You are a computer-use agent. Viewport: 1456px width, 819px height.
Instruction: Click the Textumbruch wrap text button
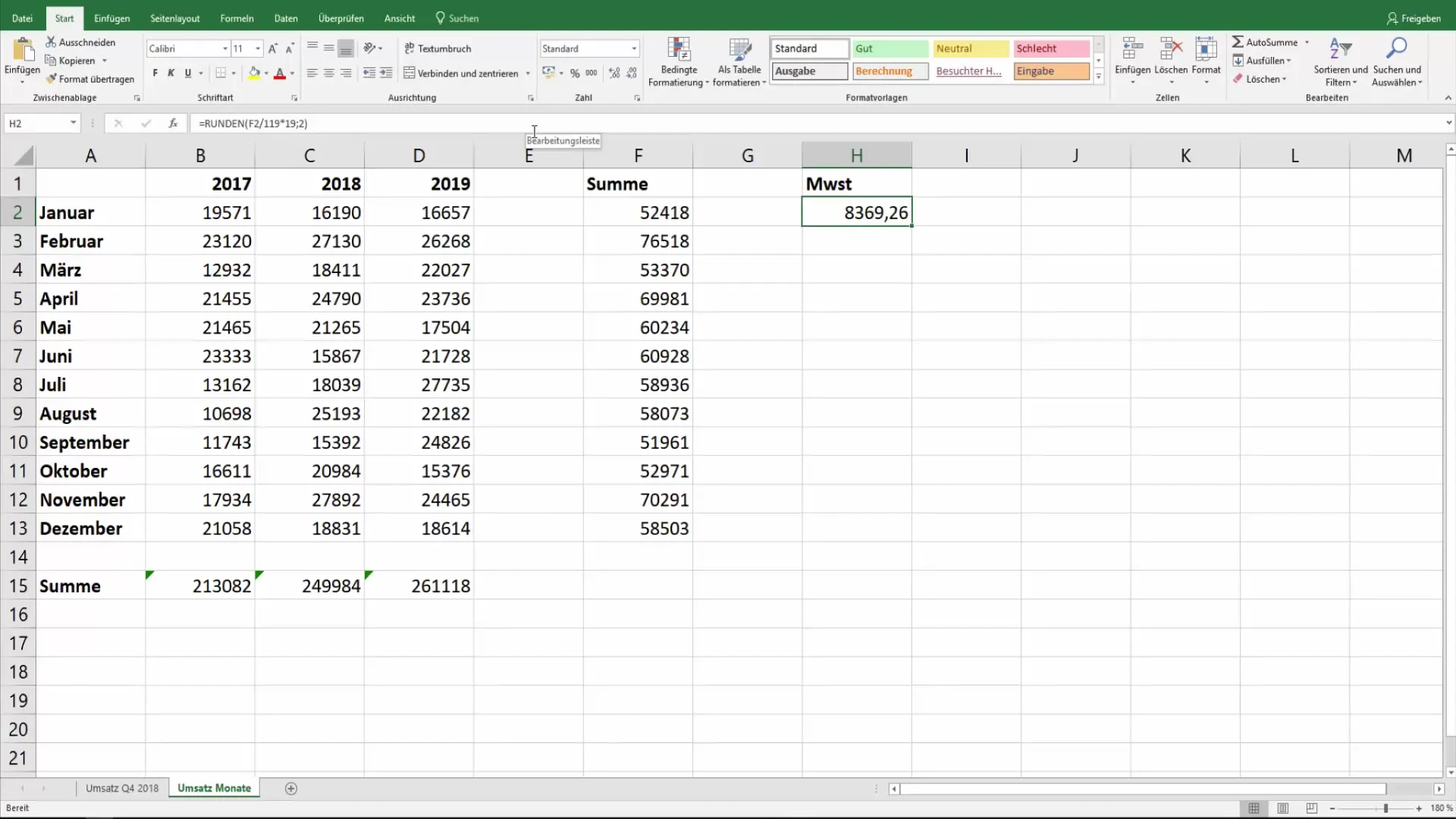click(x=438, y=49)
